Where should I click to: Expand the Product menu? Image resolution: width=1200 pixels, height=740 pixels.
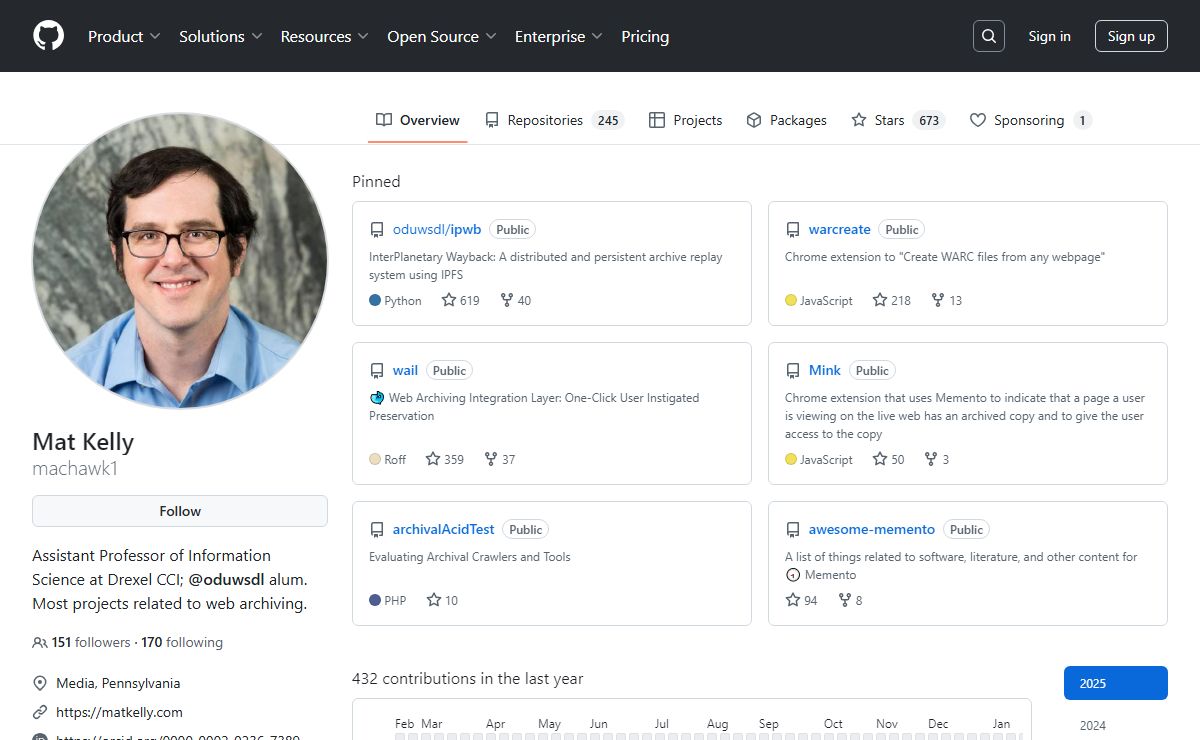(x=124, y=36)
